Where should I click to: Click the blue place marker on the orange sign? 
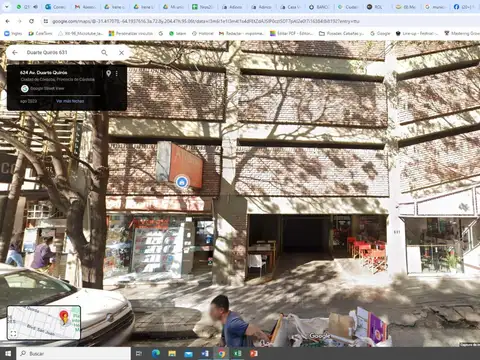click(182, 182)
